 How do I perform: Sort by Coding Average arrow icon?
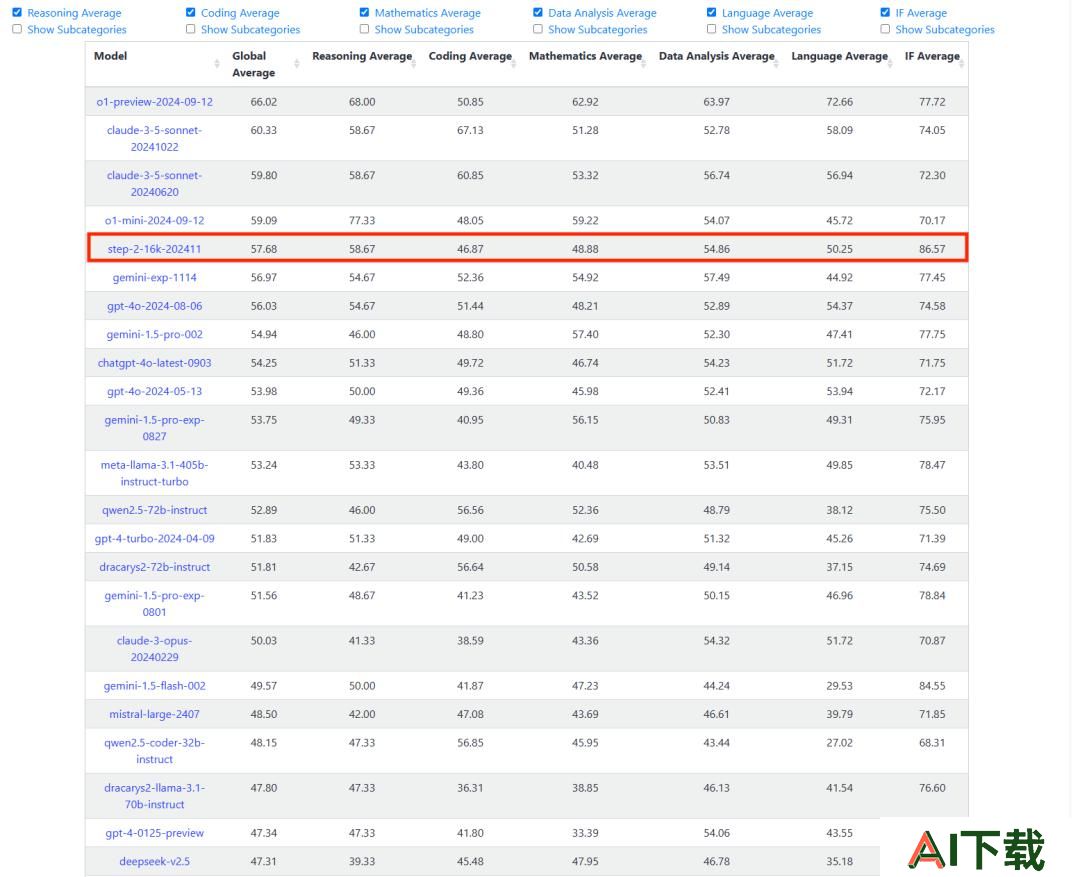coord(514,63)
